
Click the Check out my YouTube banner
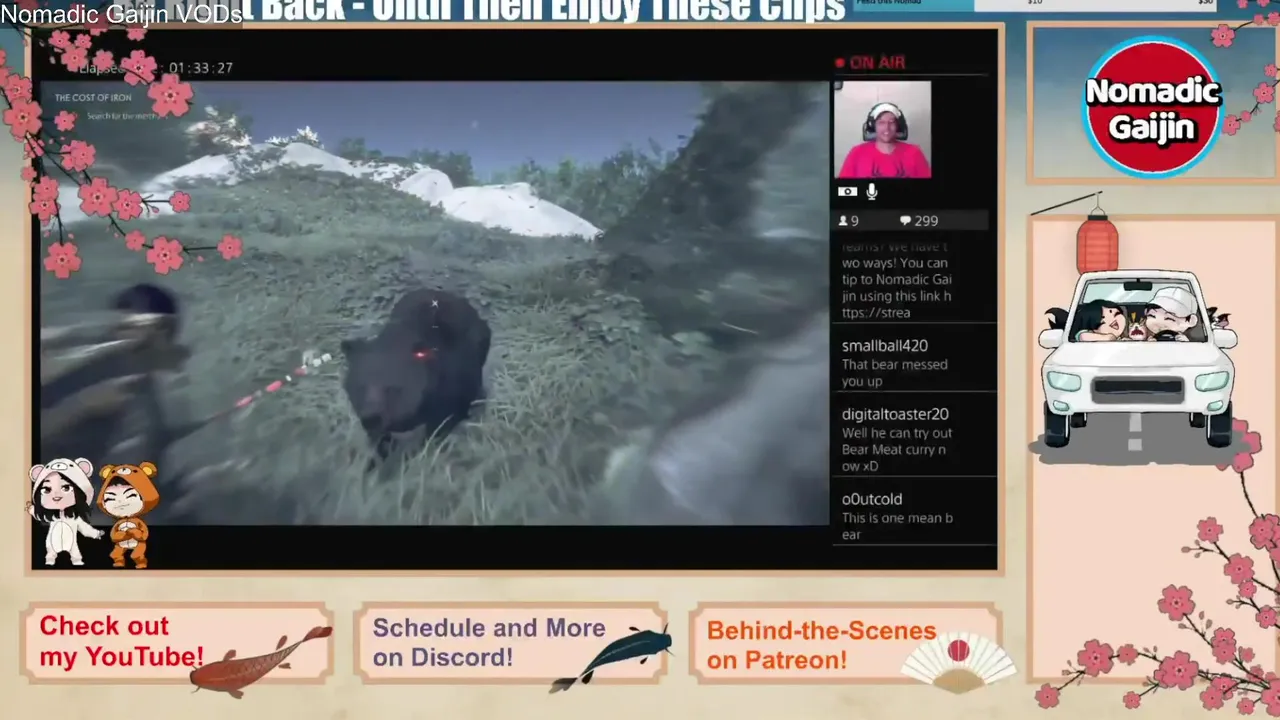[x=177, y=642]
